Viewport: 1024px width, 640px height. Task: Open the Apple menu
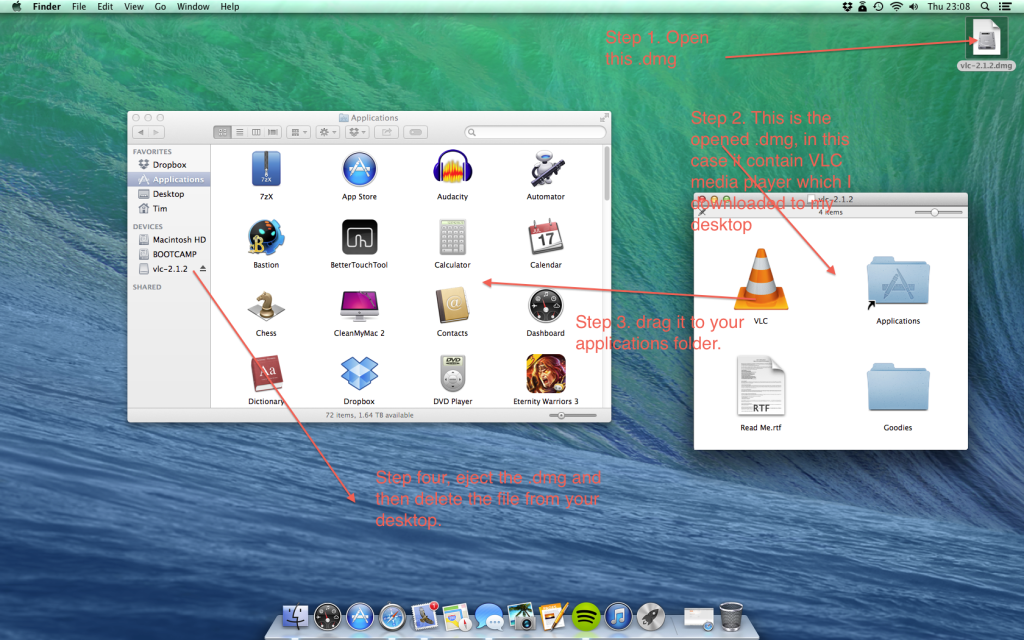17,7
